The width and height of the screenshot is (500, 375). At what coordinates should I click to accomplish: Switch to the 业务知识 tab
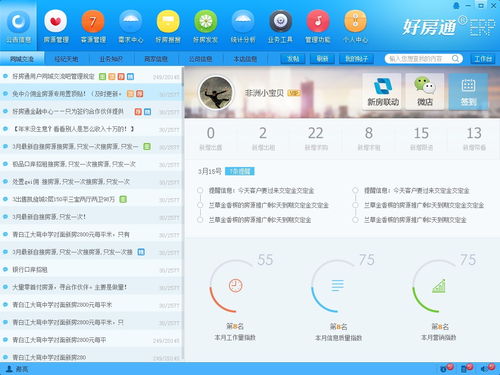pyautogui.click(x=111, y=59)
